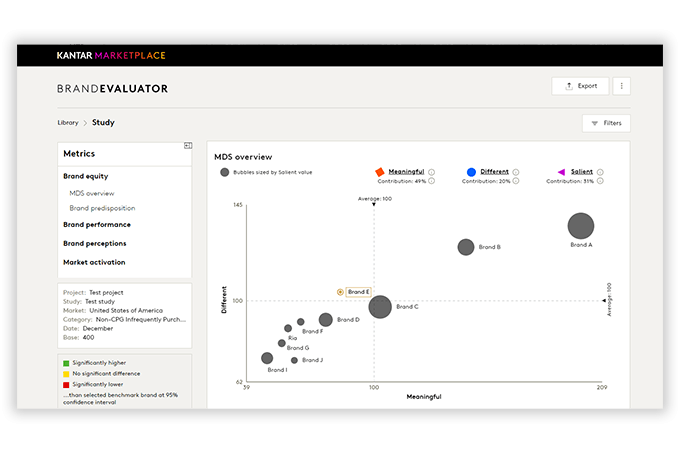The image size is (680, 453).
Task: Click the yellow No significant difference swatch
Action: (x=66, y=374)
